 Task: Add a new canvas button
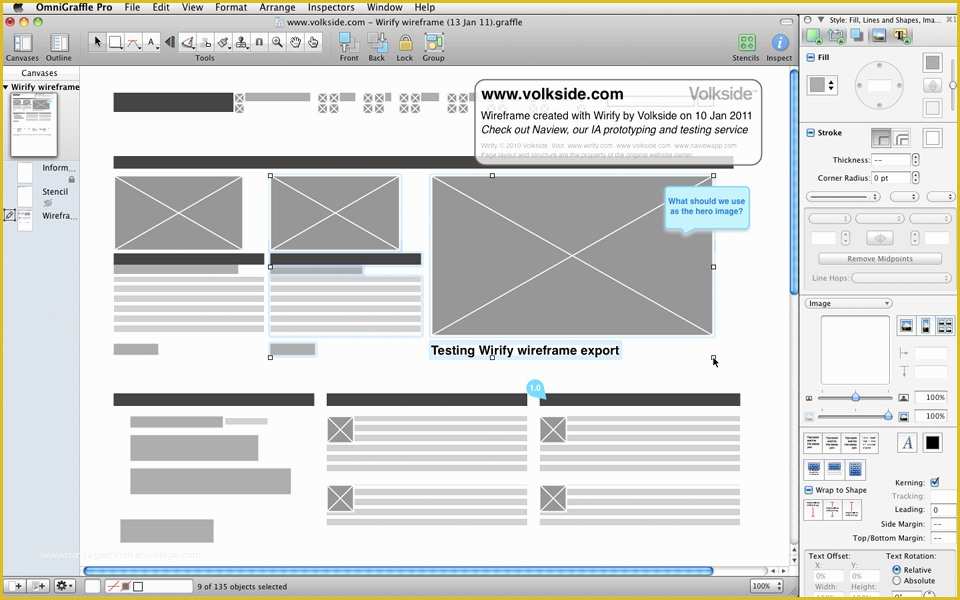[15, 586]
